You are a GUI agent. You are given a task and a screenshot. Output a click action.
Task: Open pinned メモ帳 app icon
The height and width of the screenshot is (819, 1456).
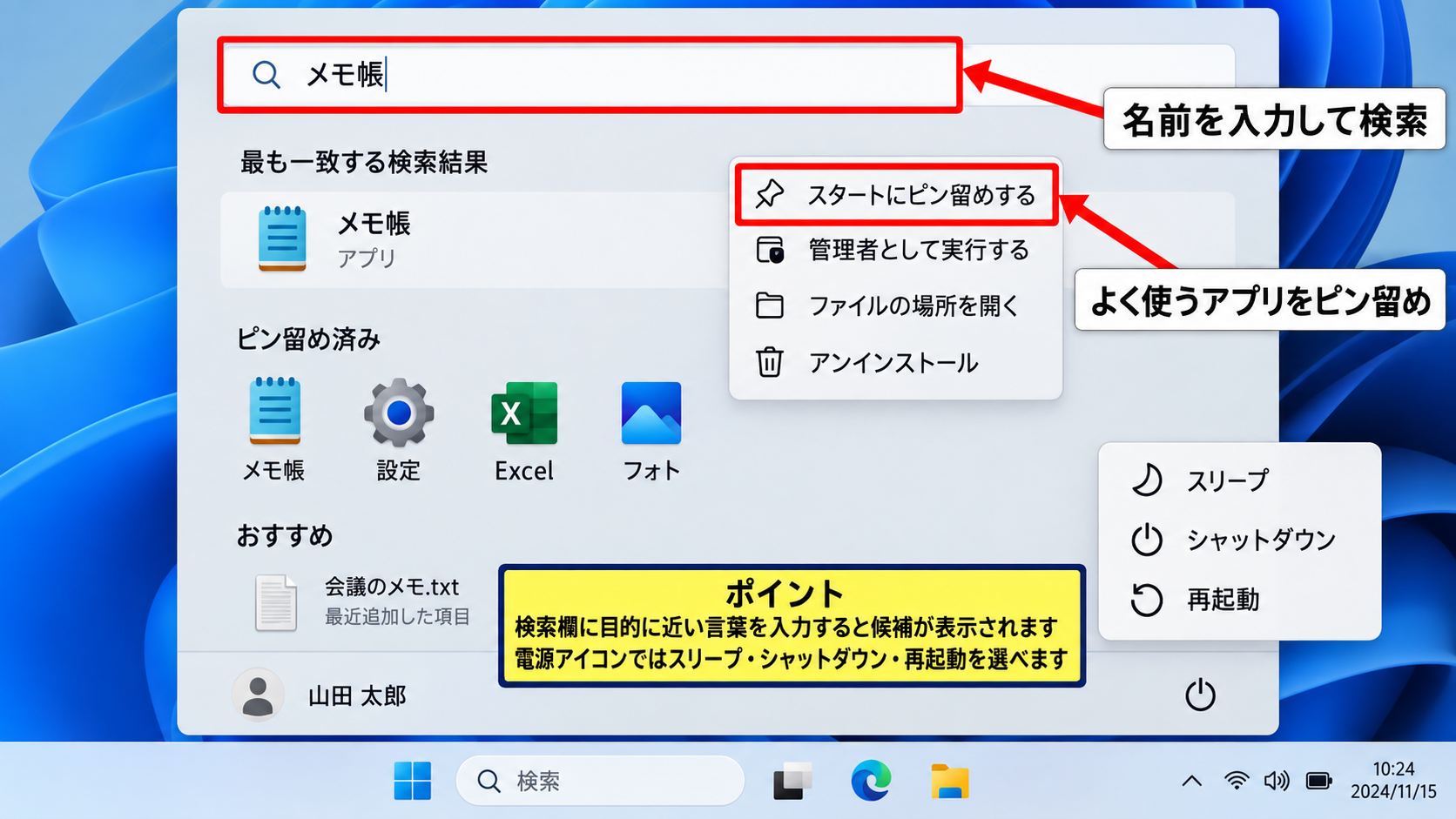click(274, 430)
